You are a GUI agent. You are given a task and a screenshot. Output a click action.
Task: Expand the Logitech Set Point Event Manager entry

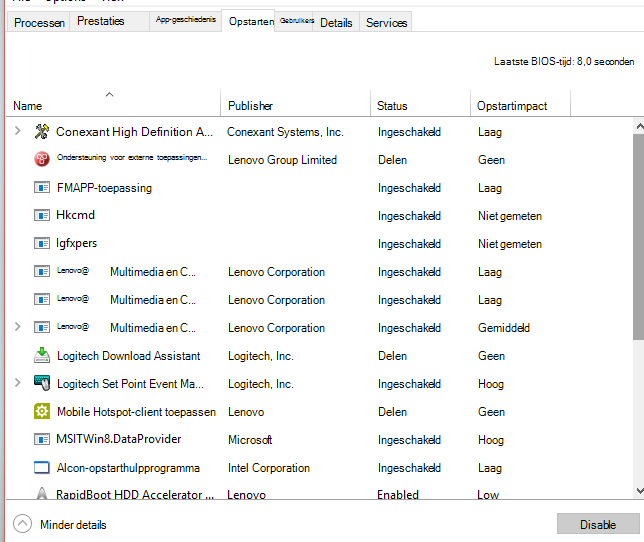point(17,383)
